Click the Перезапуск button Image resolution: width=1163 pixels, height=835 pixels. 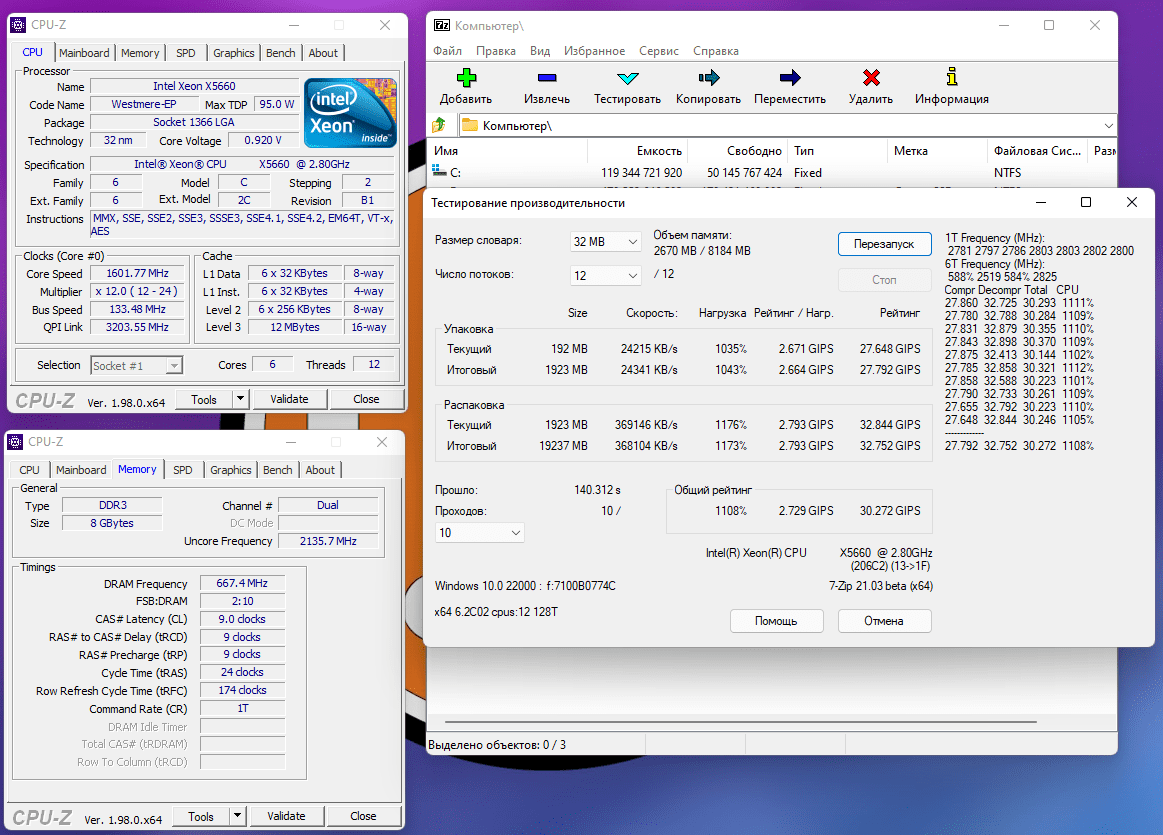[884, 244]
